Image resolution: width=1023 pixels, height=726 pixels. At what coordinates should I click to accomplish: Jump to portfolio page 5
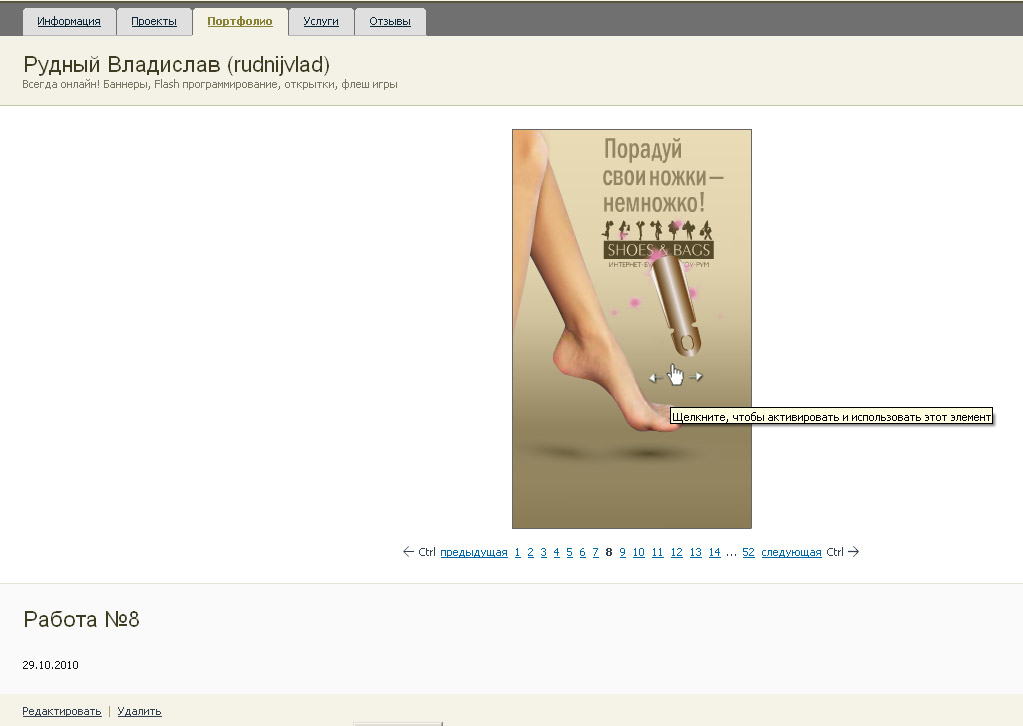[x=570, y=552]
